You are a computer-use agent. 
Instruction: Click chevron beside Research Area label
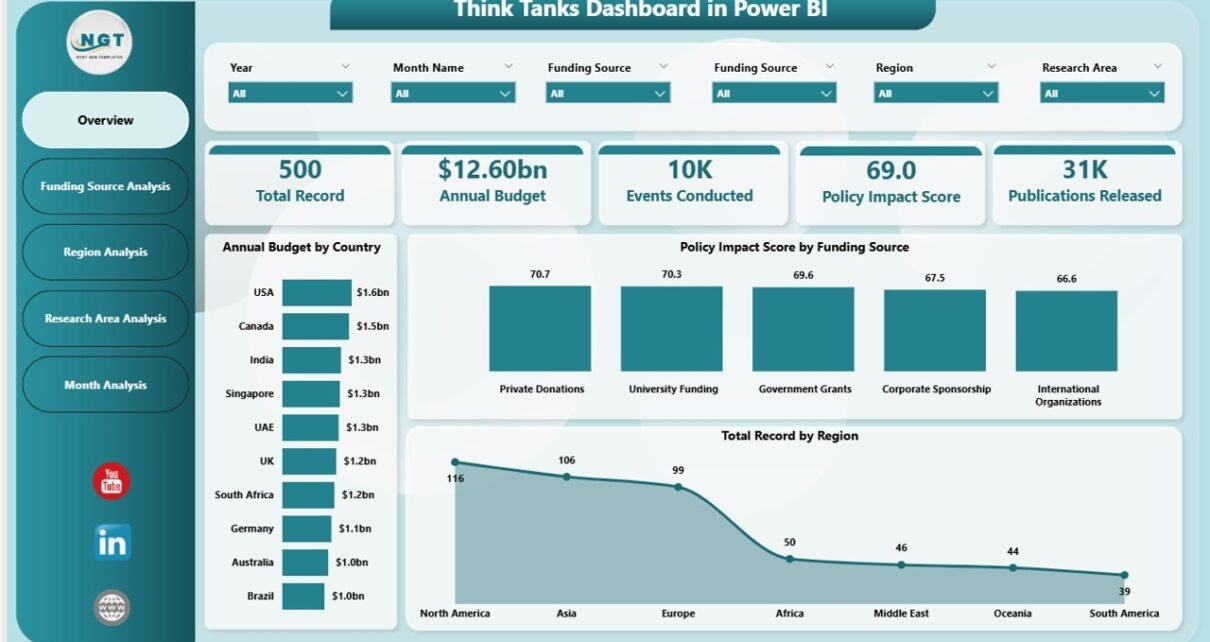click(1157, 67)
